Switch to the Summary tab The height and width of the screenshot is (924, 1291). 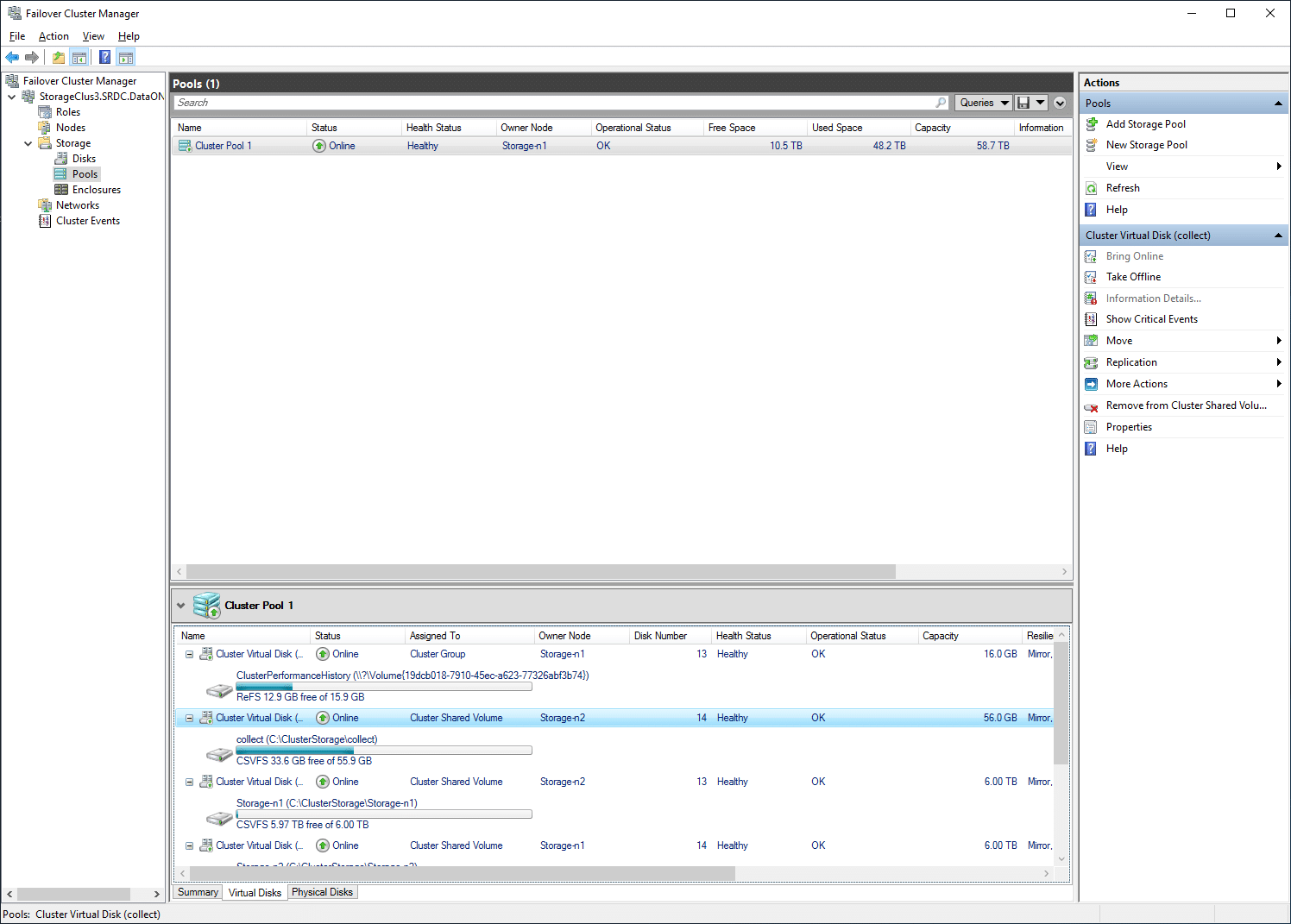pyautogui.click(x=198, y=892)
